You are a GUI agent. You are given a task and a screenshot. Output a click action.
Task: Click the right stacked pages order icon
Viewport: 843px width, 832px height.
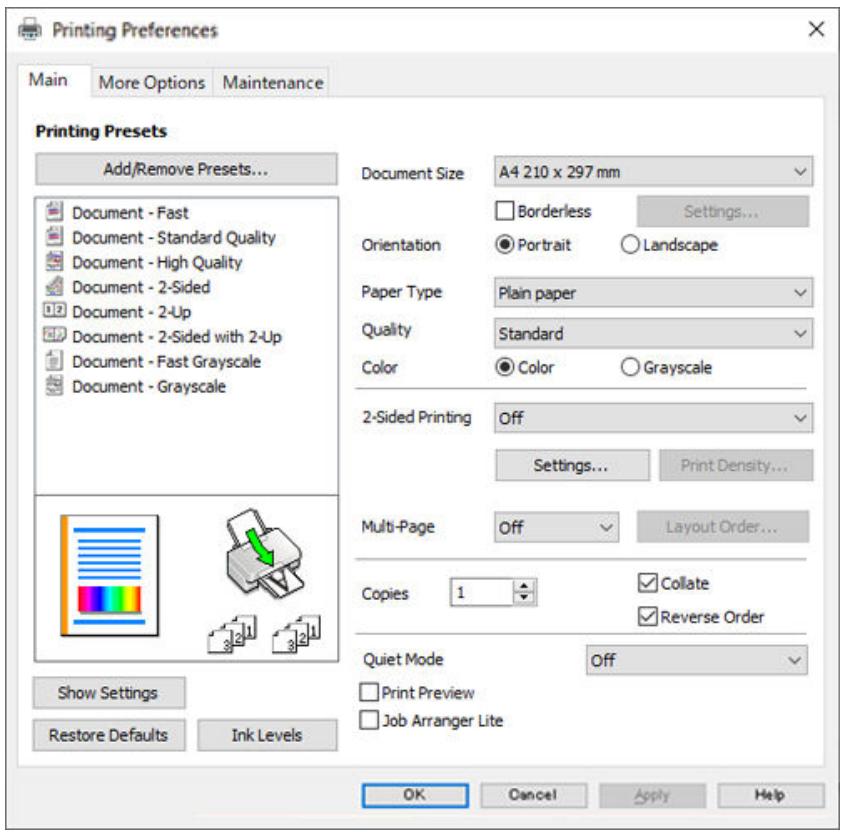click(297, 634)
